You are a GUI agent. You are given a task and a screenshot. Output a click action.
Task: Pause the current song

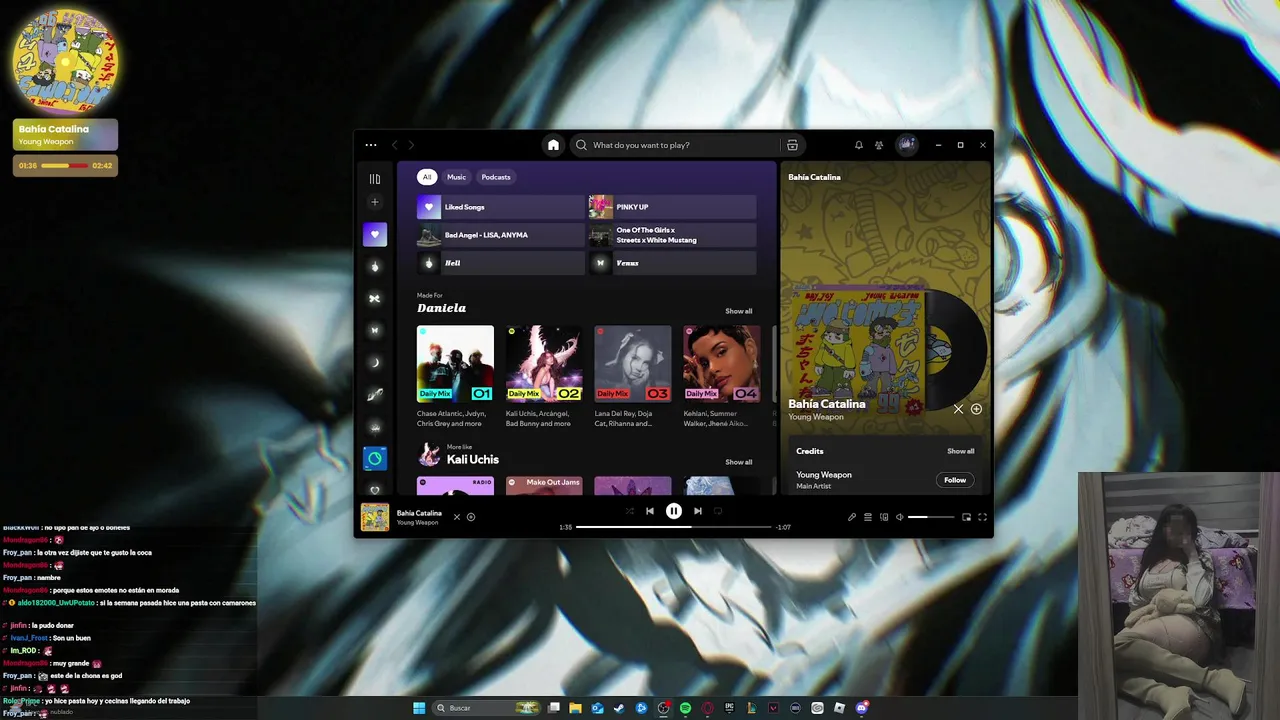pyautogui.click(x=674, y=511)
